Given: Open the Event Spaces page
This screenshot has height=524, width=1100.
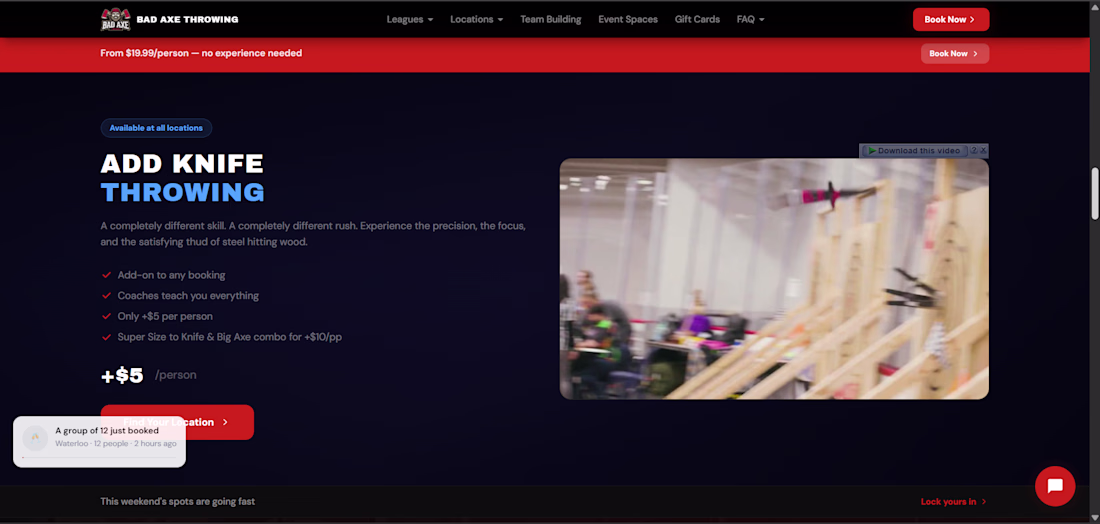Looking at the screenshot, I should 628,20.
